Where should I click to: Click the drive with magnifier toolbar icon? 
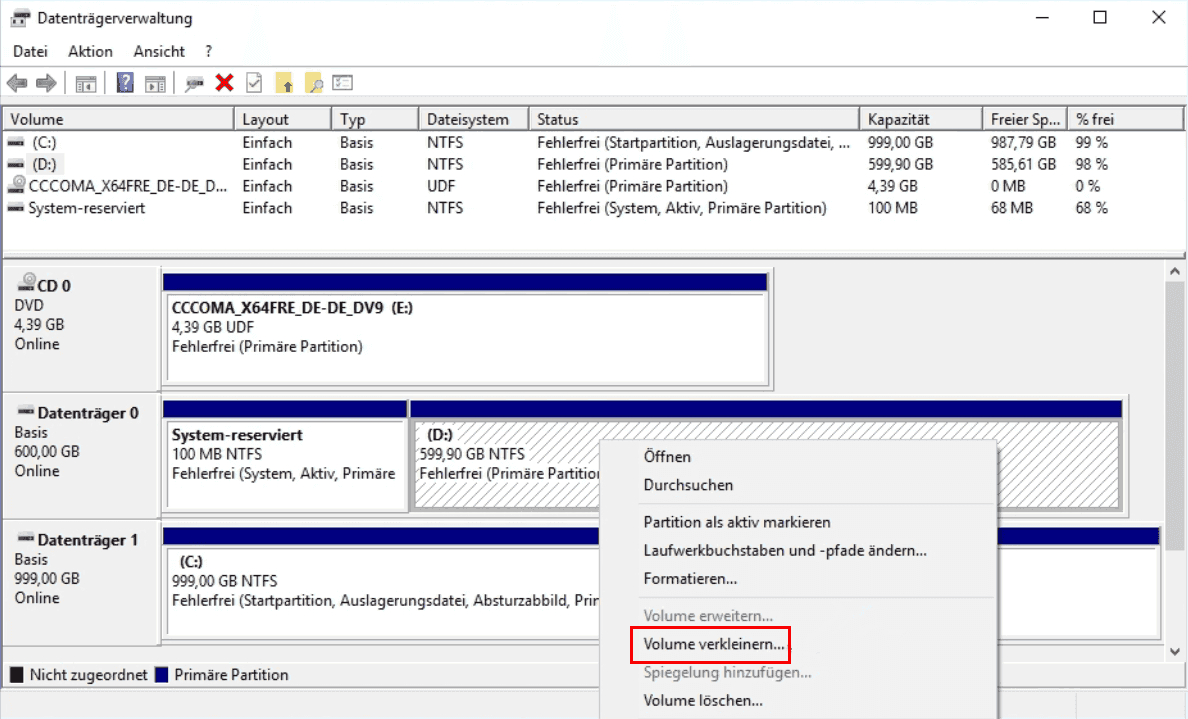[x=195, y=83]
